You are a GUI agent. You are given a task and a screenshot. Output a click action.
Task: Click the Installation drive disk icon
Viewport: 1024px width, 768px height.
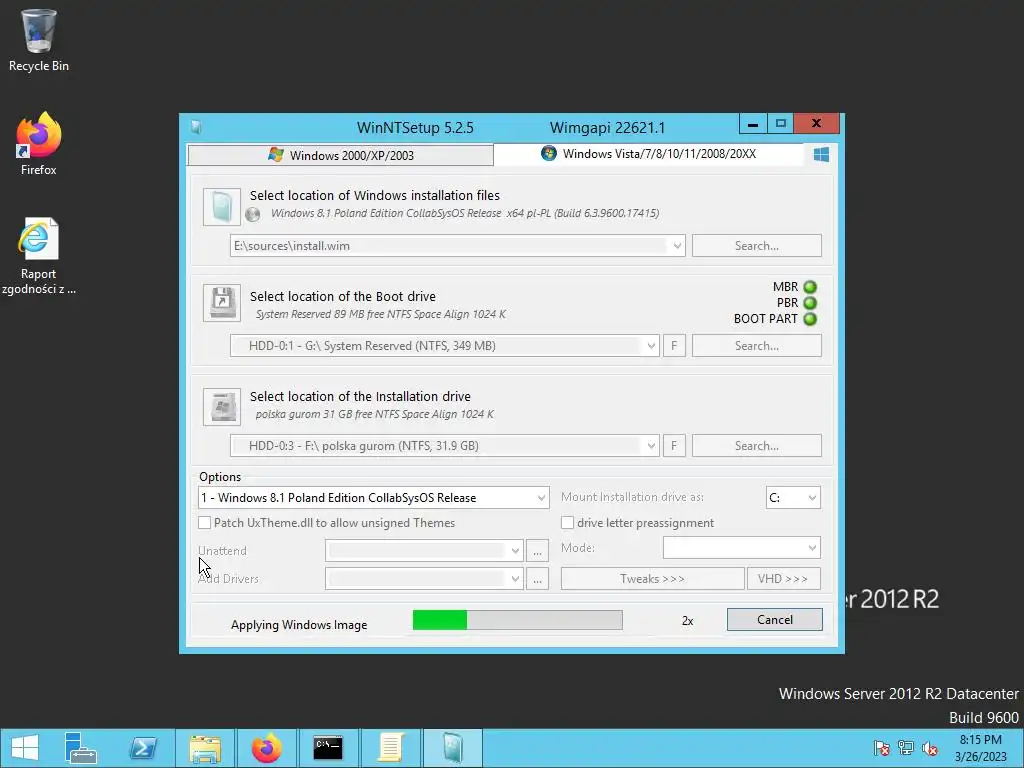coord(222,406)
